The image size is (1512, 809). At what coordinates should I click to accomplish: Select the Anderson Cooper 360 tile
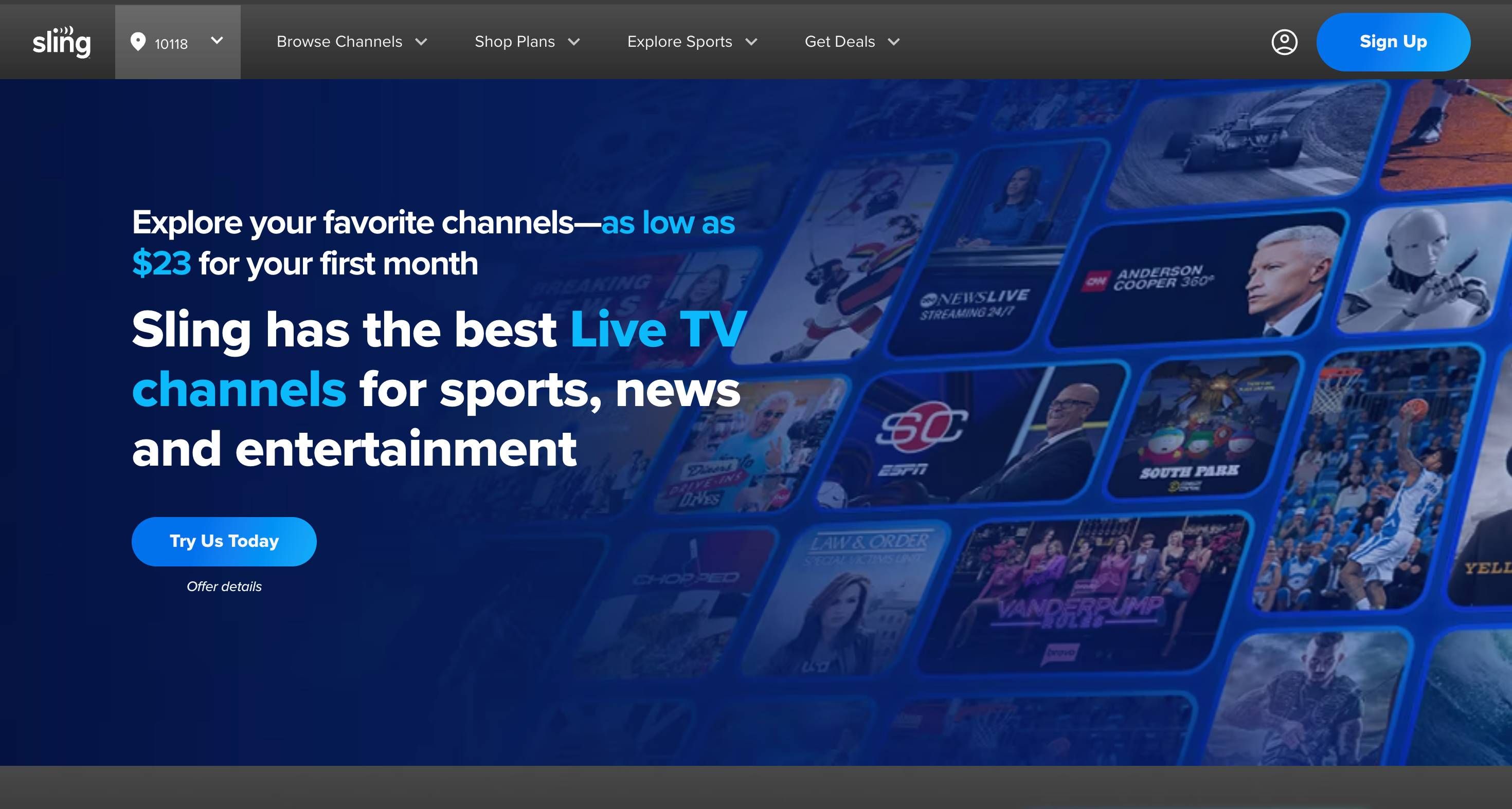pyautogui.click(x=1192, y=275)
